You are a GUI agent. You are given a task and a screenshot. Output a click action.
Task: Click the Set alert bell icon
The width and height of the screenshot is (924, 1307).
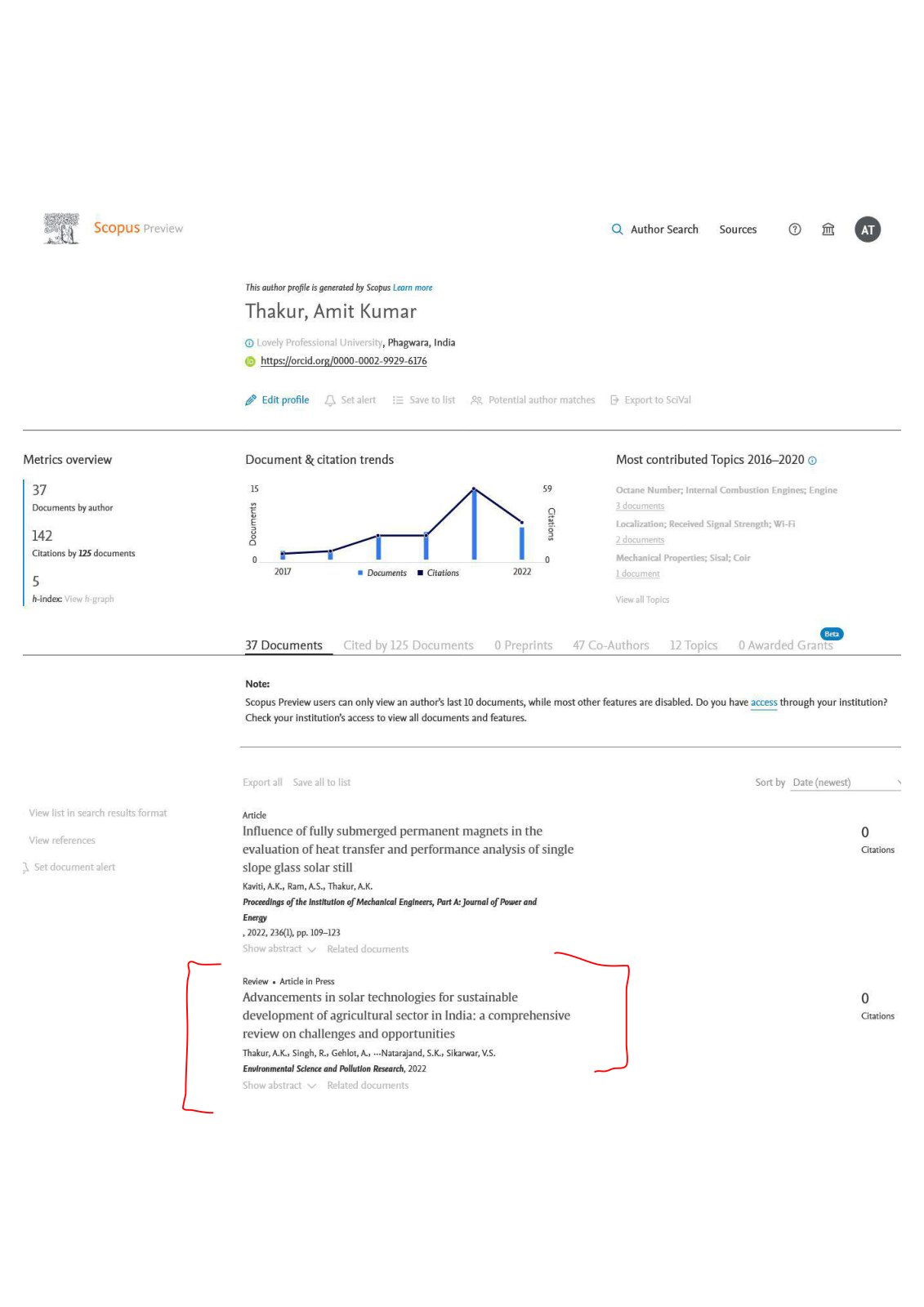point(330,400)
